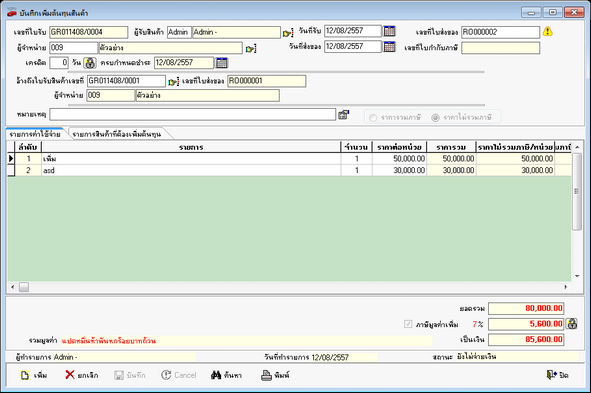Click vertical scrollbar up arrow in table
591x393 pixels.
(577, 147)
